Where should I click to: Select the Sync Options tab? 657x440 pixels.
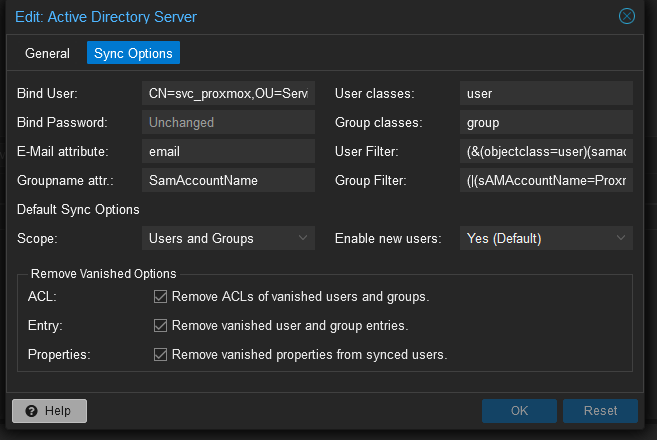click(x=133, y=53)
